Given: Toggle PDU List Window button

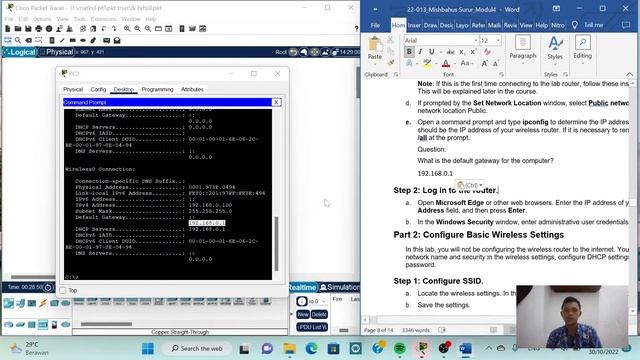Looking at the screenshot, I should tap(312, 327).
